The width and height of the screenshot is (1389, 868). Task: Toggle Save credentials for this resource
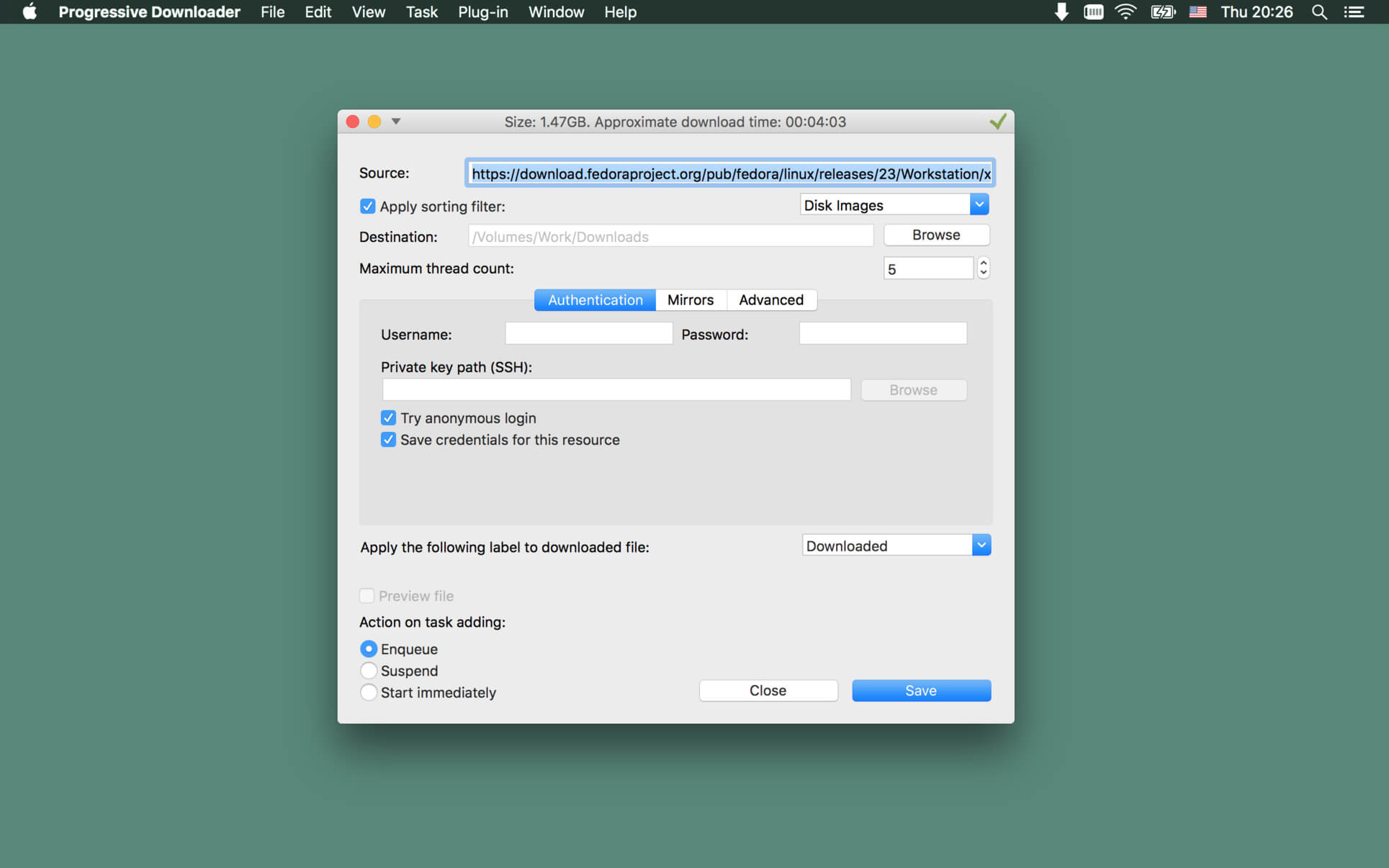tap(388, 440)
